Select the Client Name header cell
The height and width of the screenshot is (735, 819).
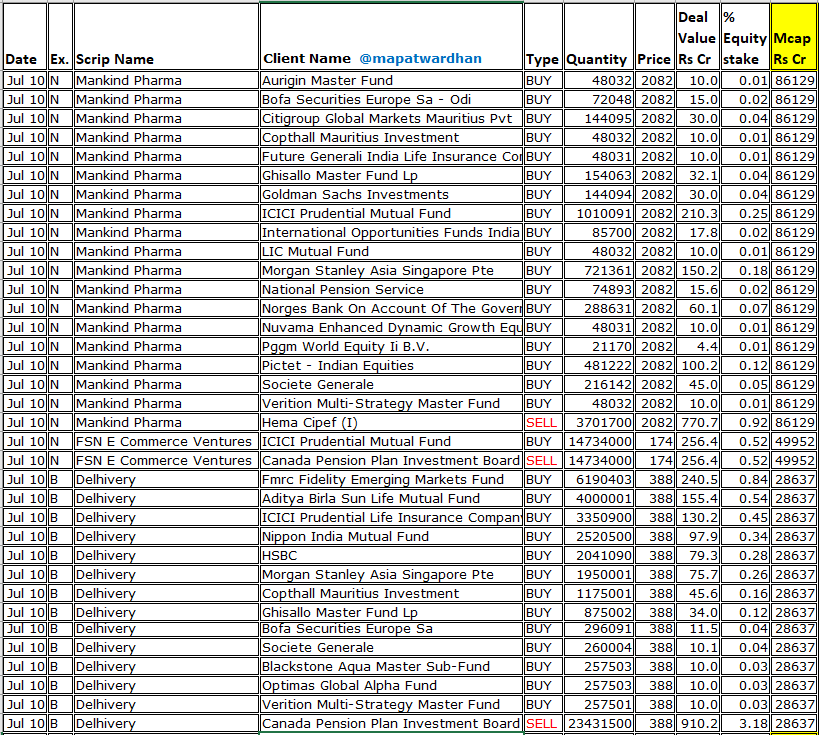pyautogui.click(x=391, y=37)
